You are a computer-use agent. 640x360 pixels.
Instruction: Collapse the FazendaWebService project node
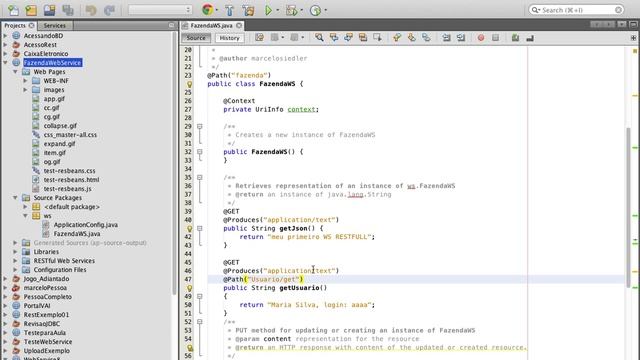(x=5, y=62)
